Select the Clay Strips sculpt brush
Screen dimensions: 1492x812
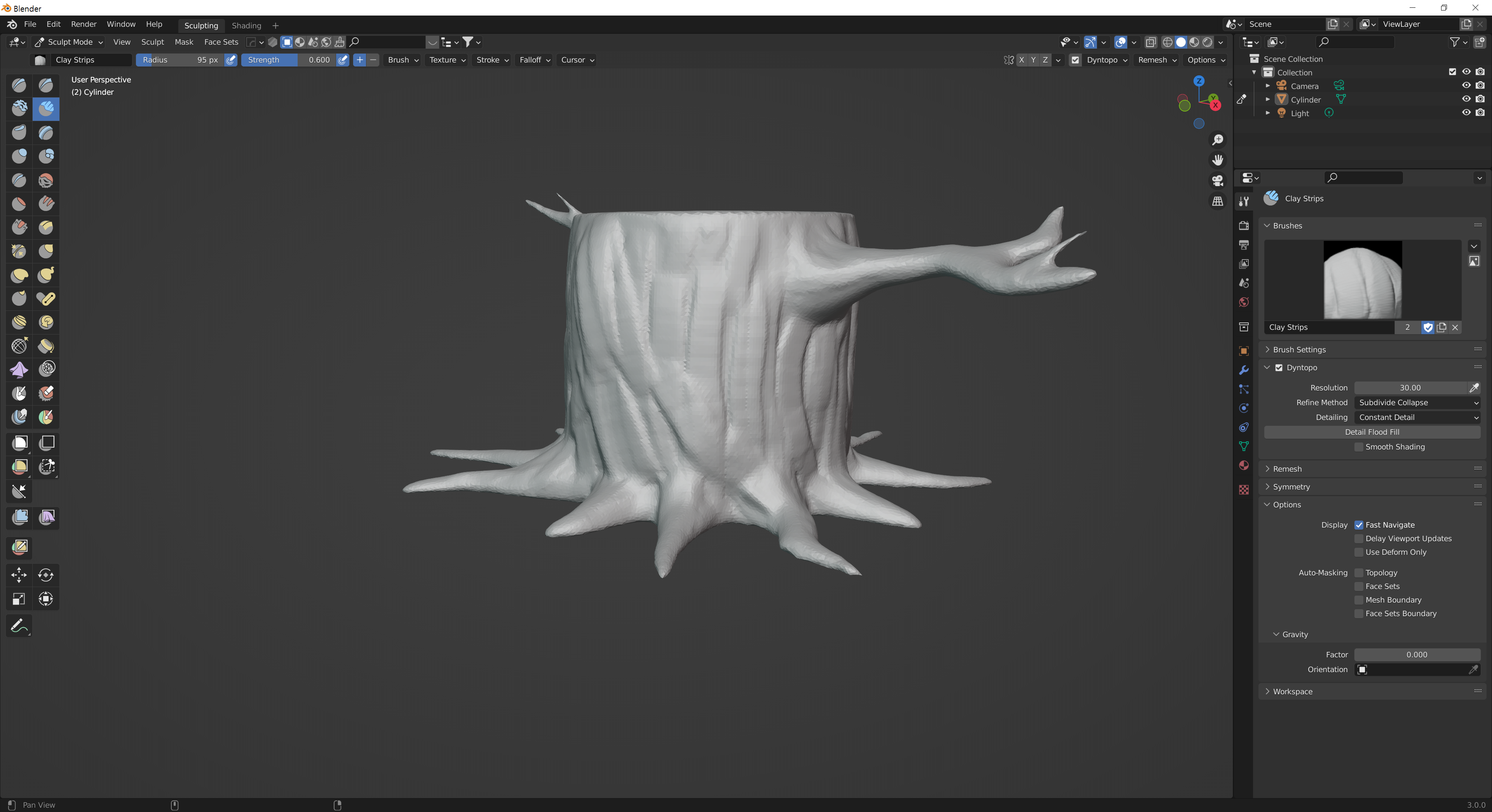click(x=46, y=108)
